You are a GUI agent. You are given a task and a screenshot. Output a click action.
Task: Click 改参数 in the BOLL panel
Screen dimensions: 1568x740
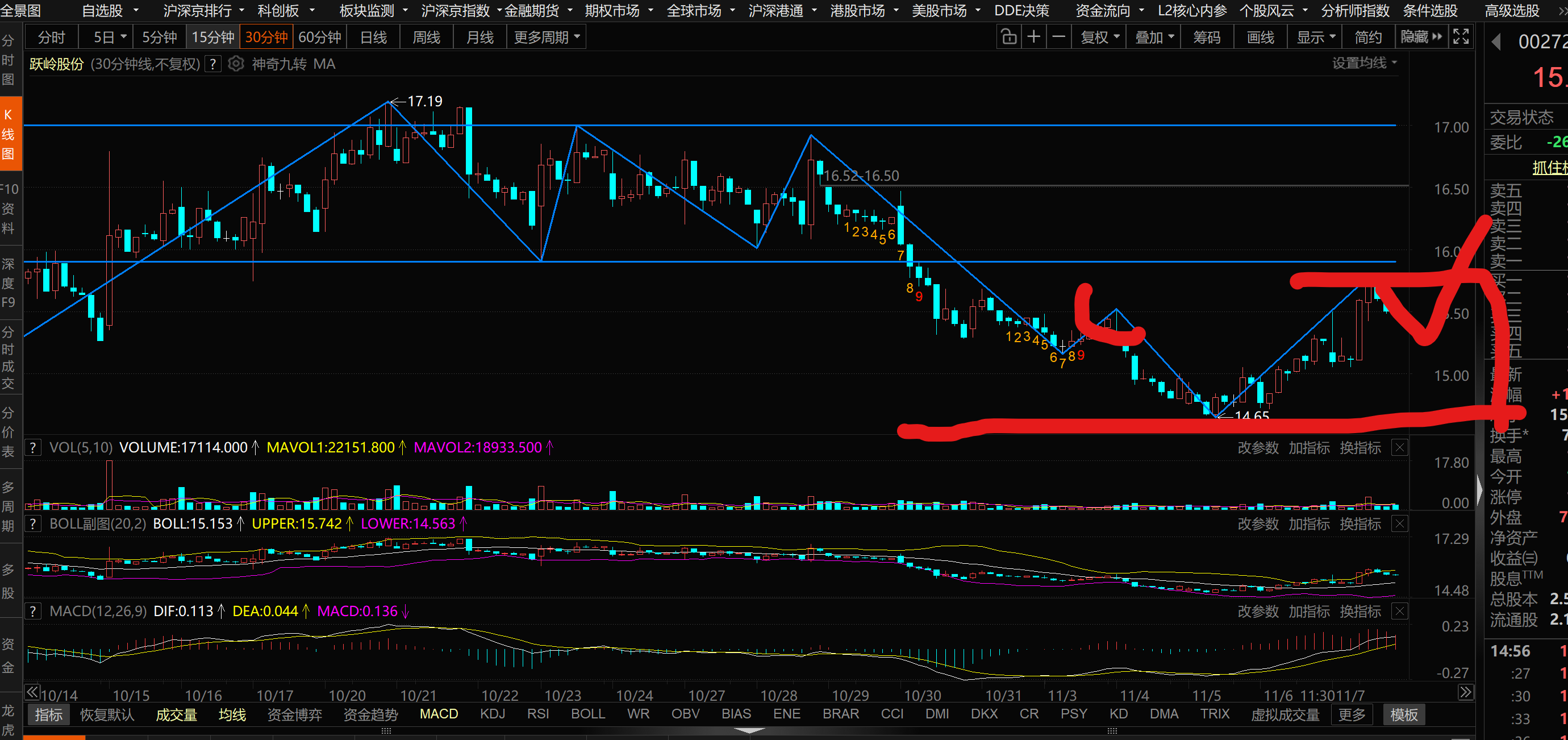[x=1258, y=524]
